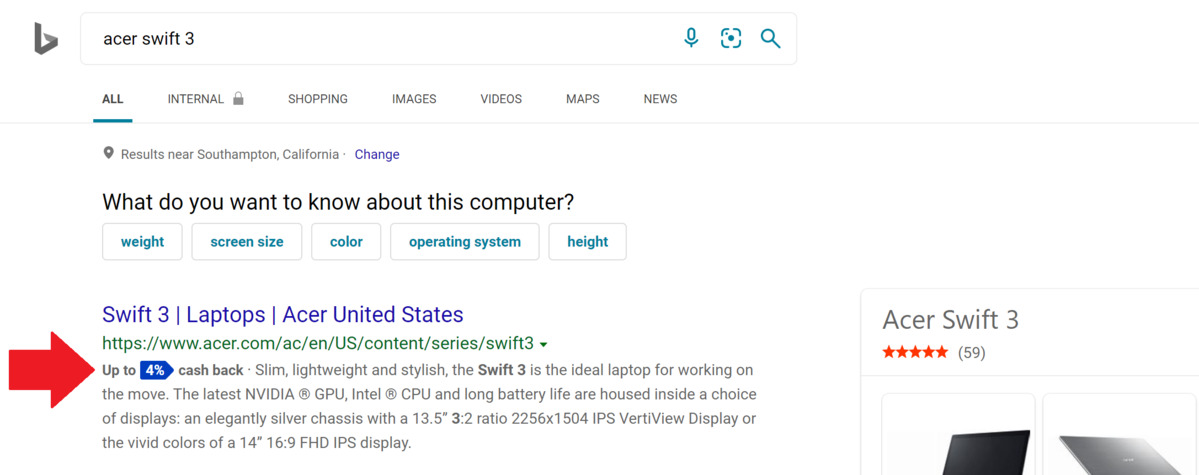The height and width of the screenshot is (475, 1199).
Task: Open Swift 3 | Laptops | Acer United States result
Action: [x=283, y=314]
